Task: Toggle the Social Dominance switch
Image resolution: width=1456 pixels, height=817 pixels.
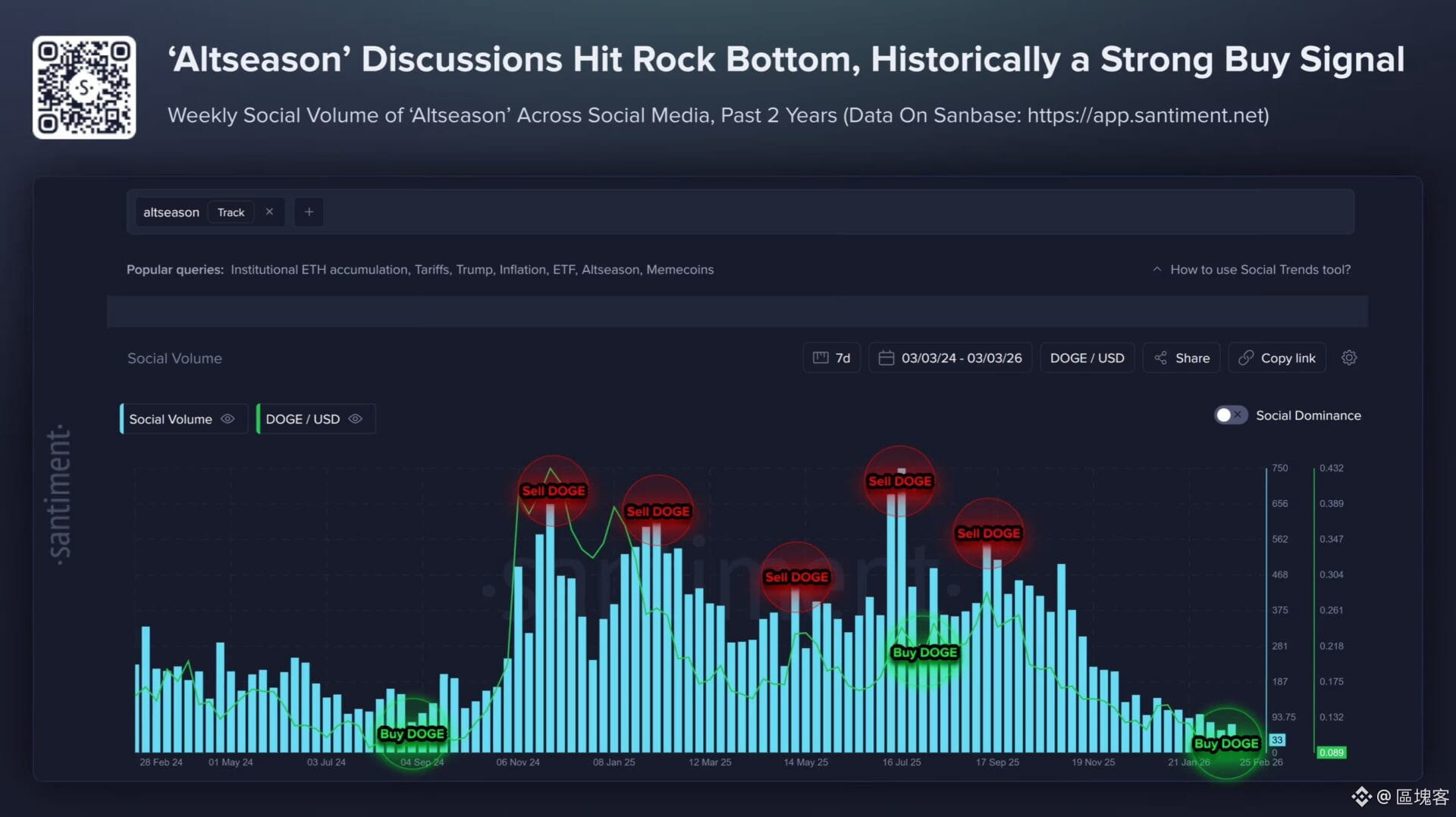Action: click(x=1230, y=415)
